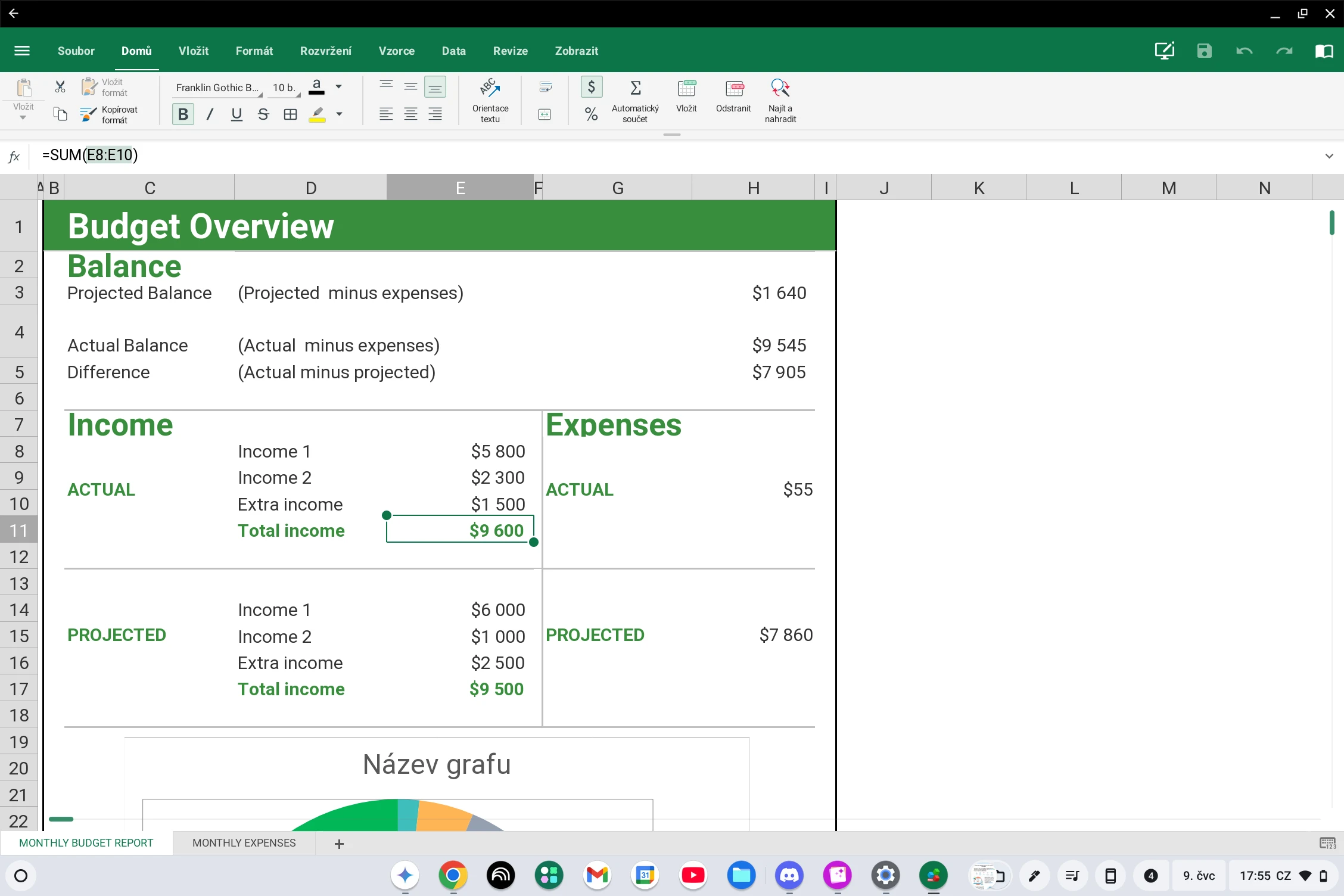Open Chrome from the shelf
This screenshot has width=1344, height=896.
point(453,876)
